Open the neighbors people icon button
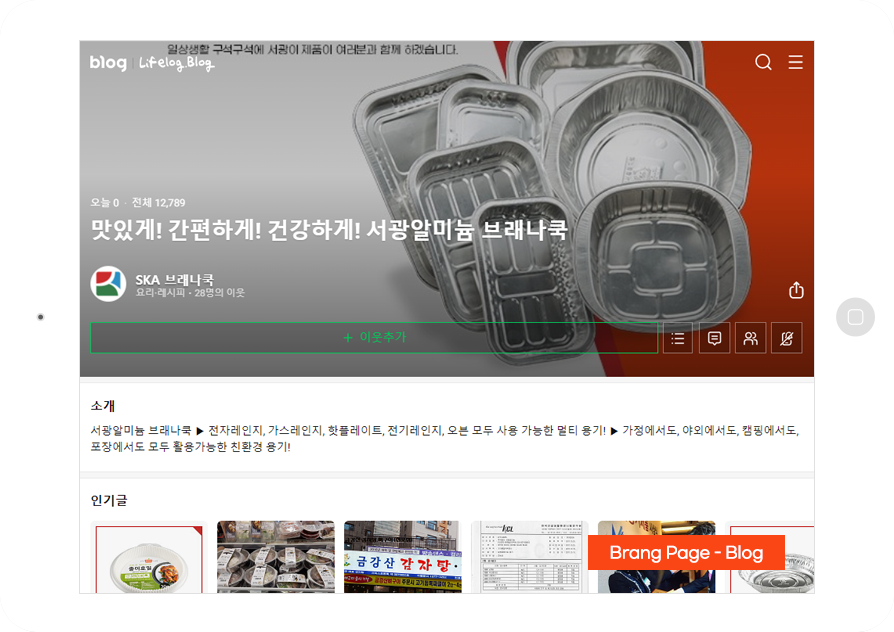The image size is (894, 632). point(750,338)
